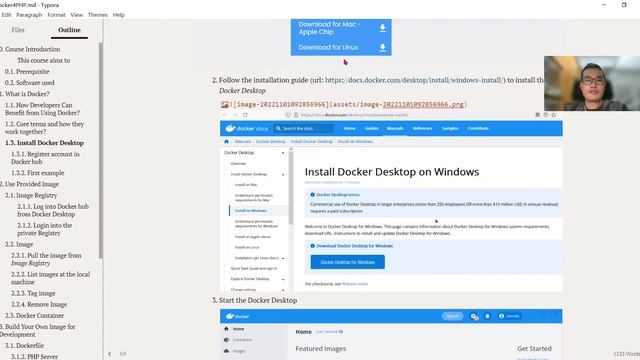The width and height of the screenshot is (640, 360).
Task: Click the 'Start the Docker Desktop' step text
Action: (258, 300)
